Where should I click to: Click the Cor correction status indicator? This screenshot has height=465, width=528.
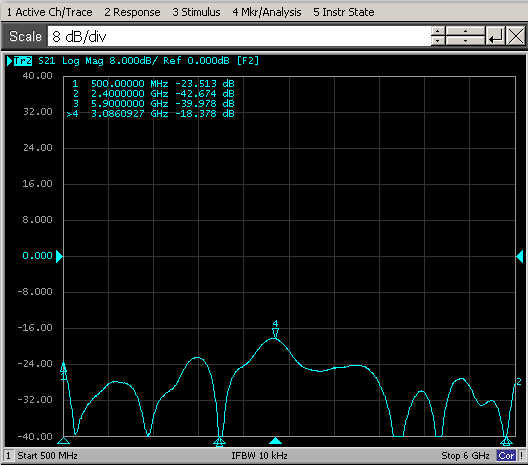tap(506, 456)
